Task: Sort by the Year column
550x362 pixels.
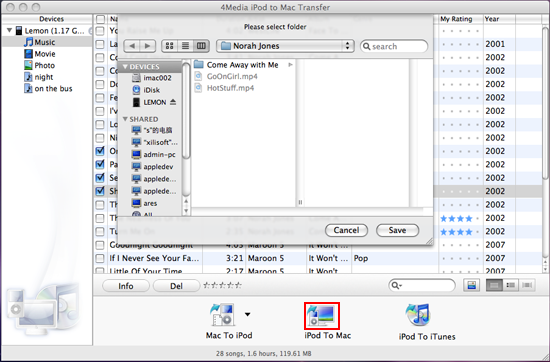Action: click(499, 19)
